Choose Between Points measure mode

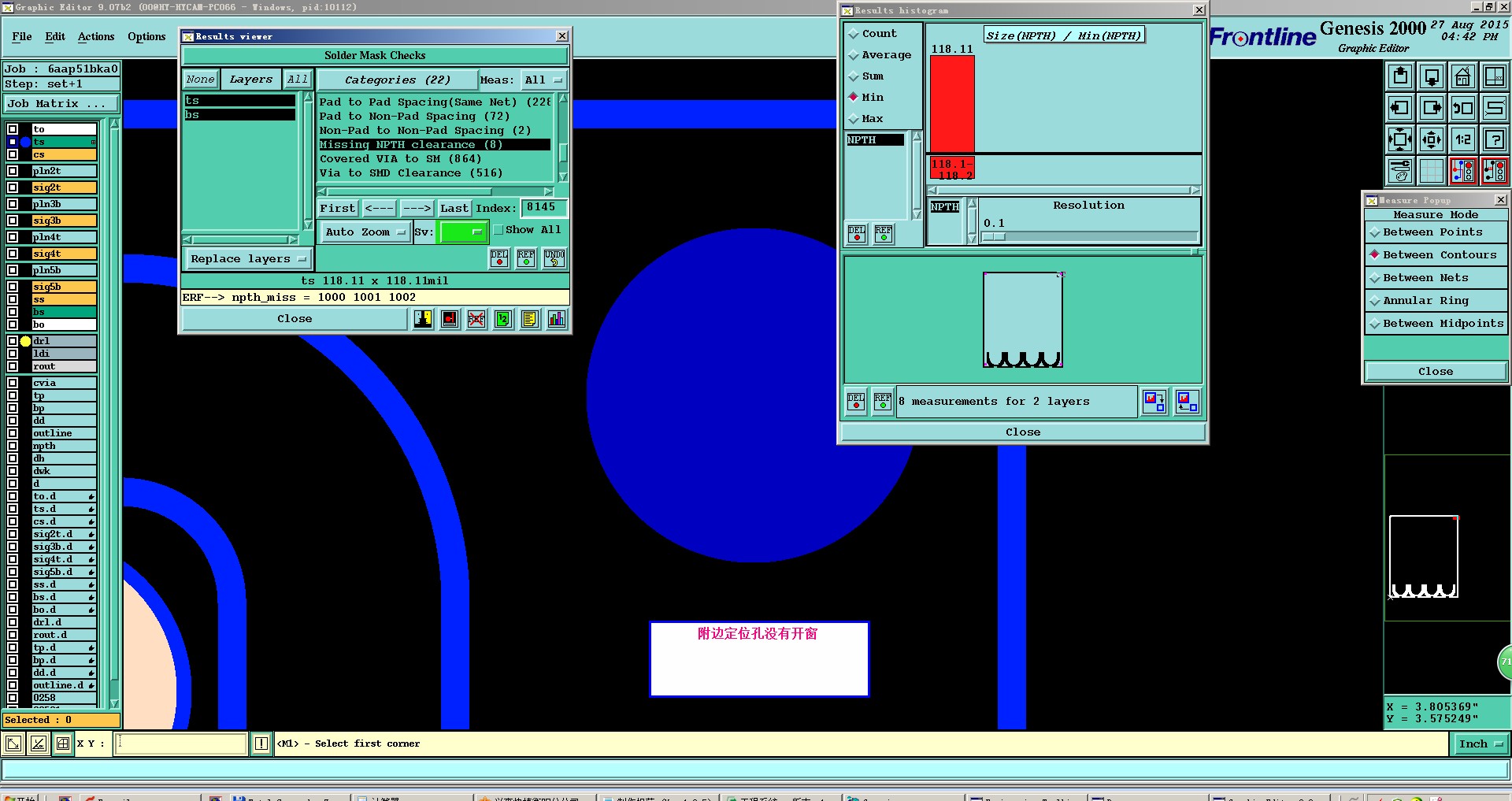(x=1436, y=232)
